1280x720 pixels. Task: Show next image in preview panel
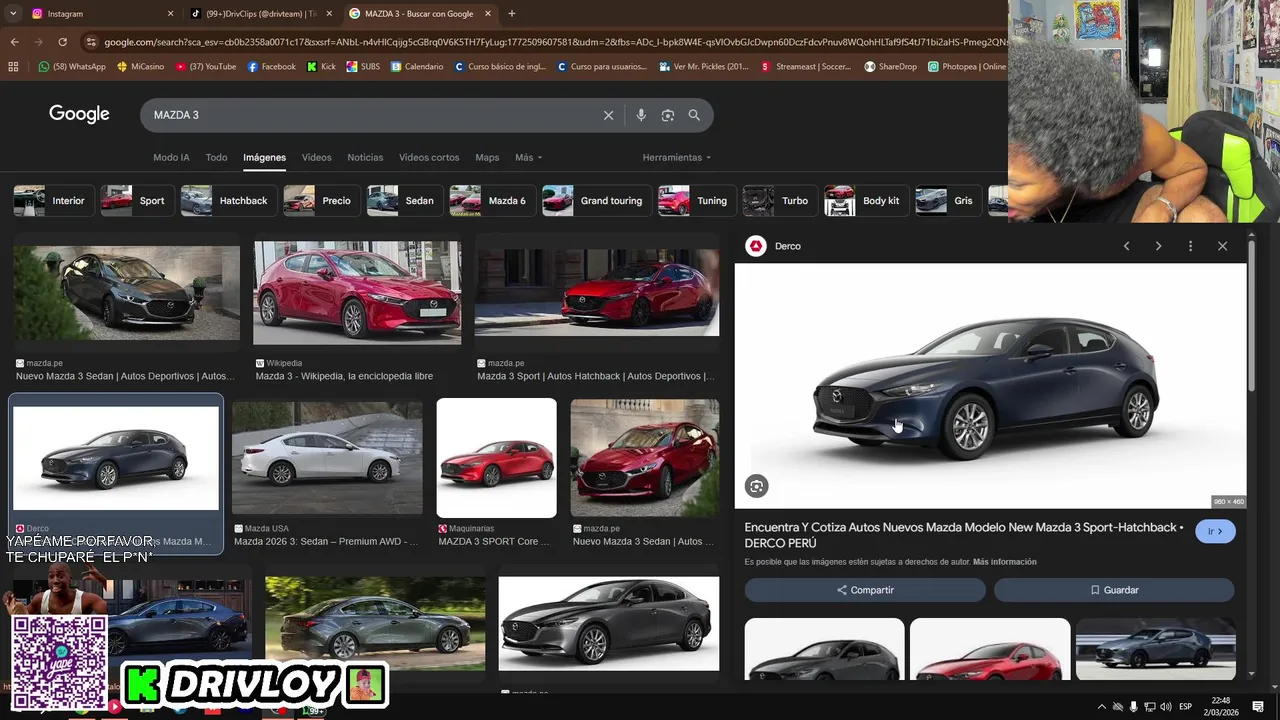click(x=1158, y=246)
